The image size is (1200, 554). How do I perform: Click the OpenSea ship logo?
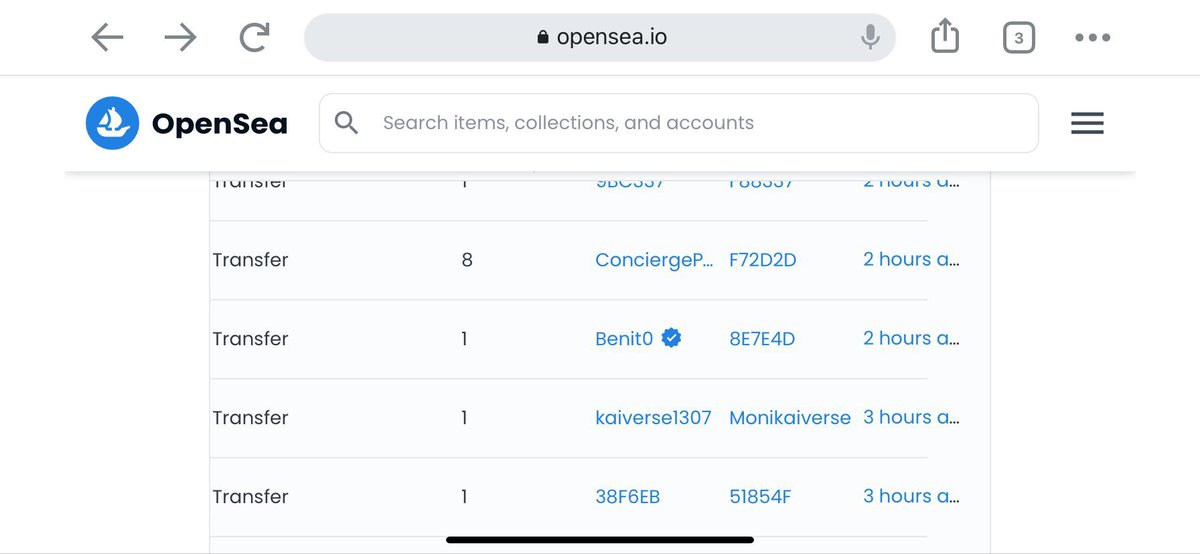pos(112,123)
